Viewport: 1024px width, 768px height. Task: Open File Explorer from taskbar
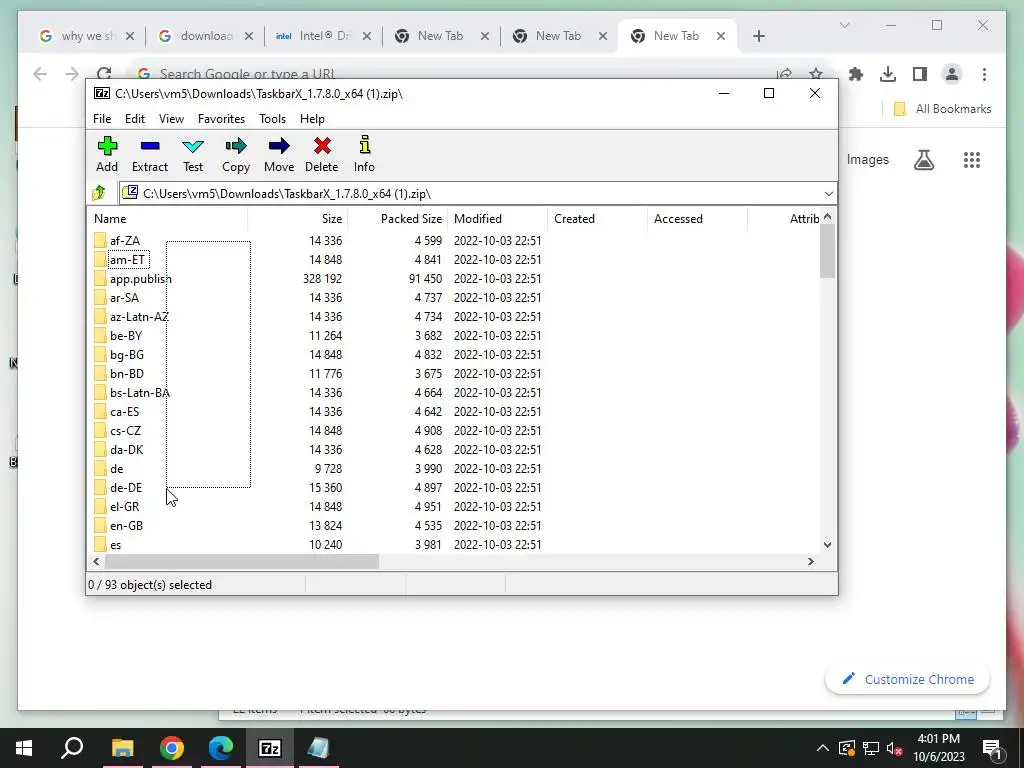[x=122, y=748]
